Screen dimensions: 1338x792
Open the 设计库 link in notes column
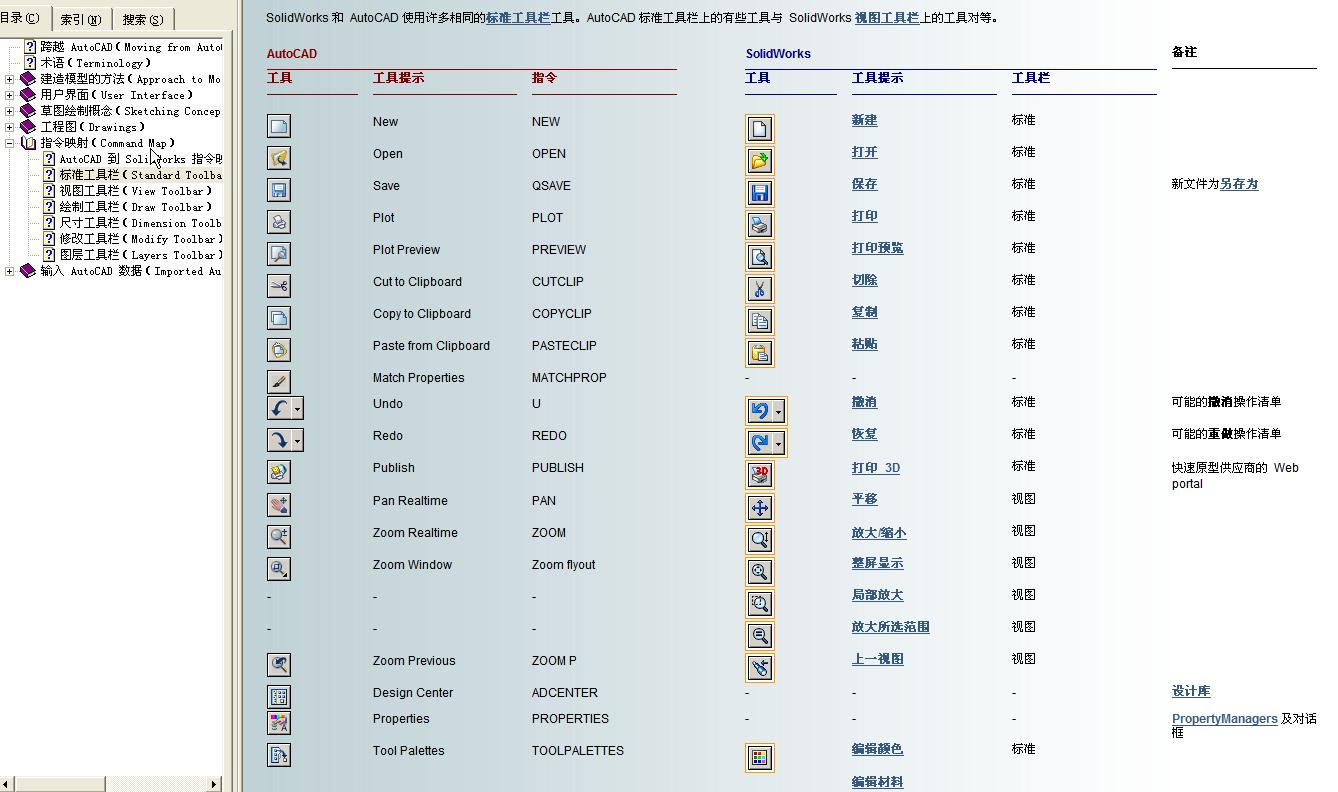pyautogui.click(x=1191, y=691)
